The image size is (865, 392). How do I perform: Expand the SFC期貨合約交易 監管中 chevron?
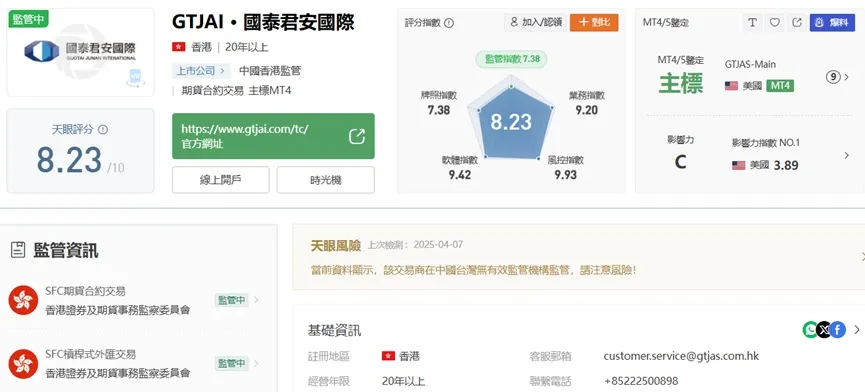pos(256,300)
